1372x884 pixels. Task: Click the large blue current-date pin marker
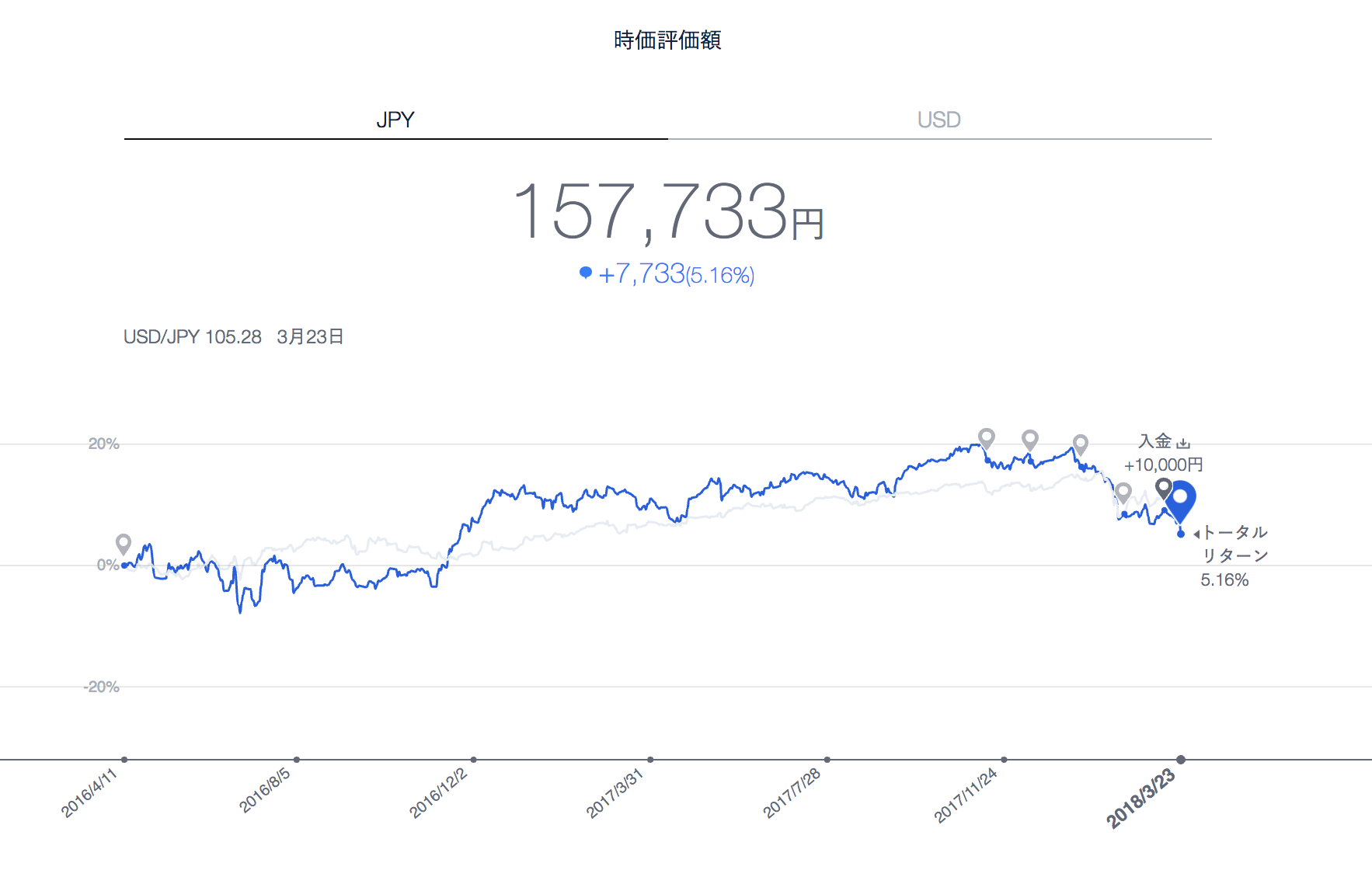(x=1180, y=501)
